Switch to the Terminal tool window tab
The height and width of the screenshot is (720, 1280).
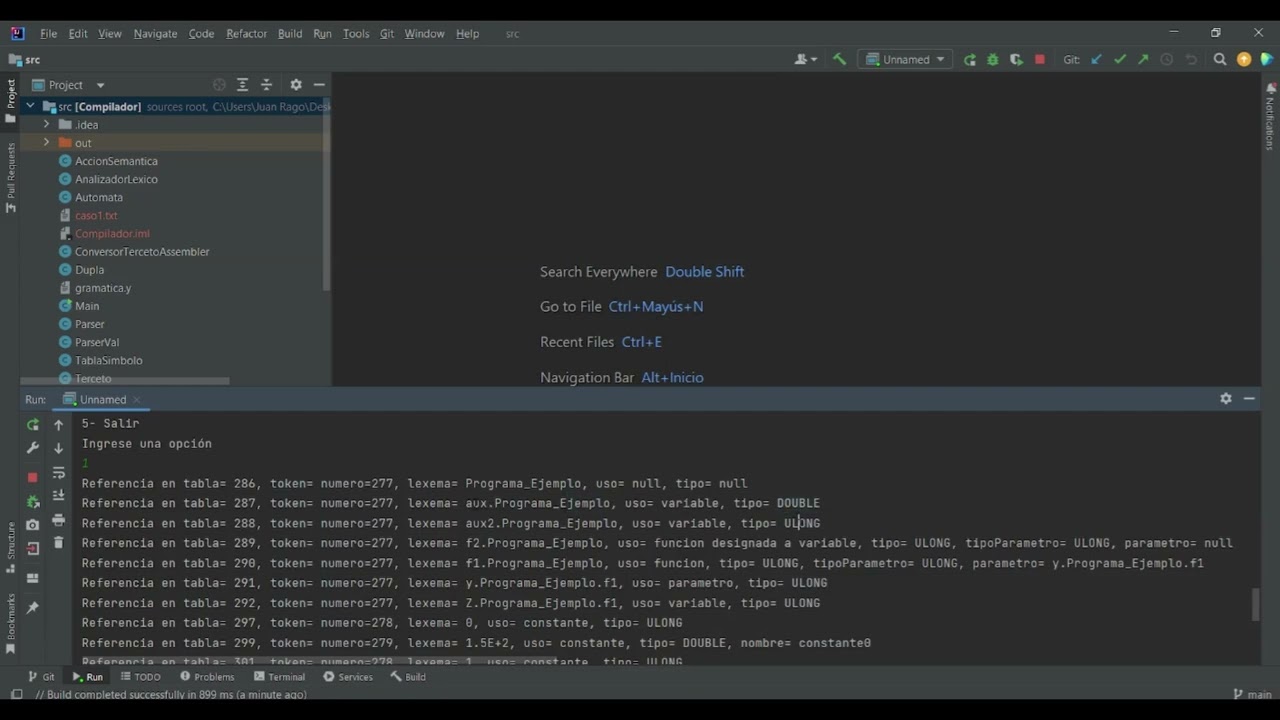[x=280, y=677]
